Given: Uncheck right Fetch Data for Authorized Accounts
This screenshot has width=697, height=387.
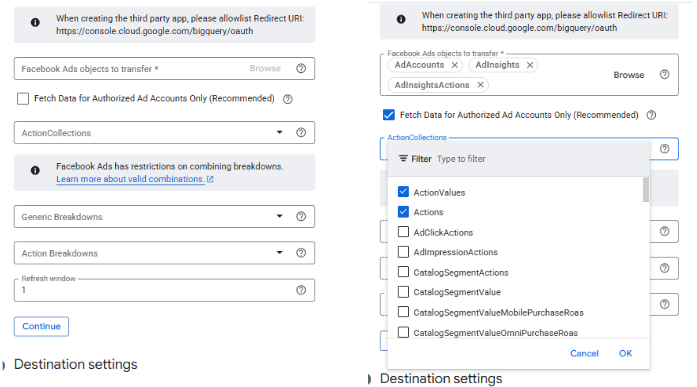Looking at the screenshot, I should point(389,115).
